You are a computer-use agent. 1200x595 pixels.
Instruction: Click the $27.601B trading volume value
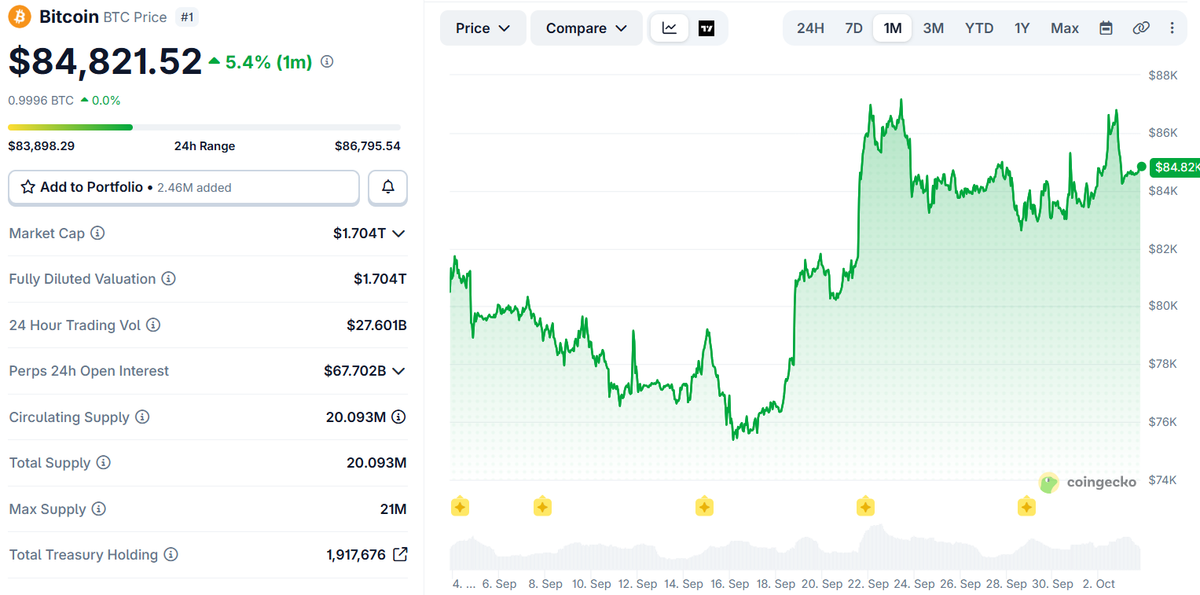click(377, 325)
